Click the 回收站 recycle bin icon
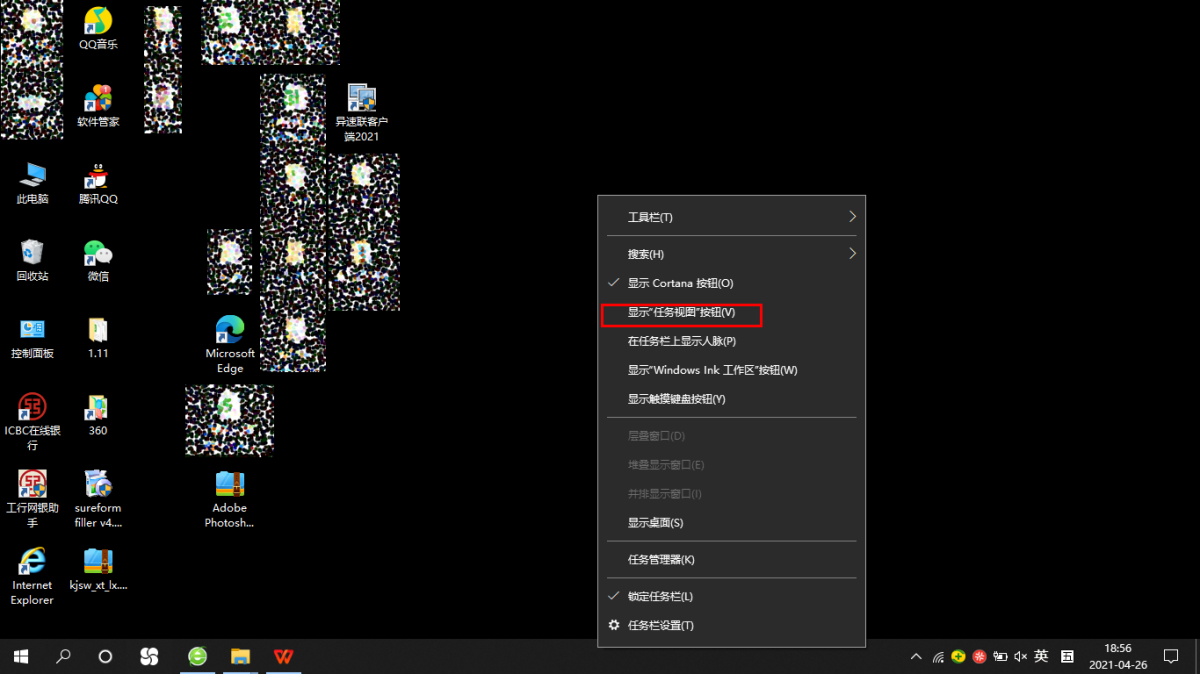 pos(32,260)
